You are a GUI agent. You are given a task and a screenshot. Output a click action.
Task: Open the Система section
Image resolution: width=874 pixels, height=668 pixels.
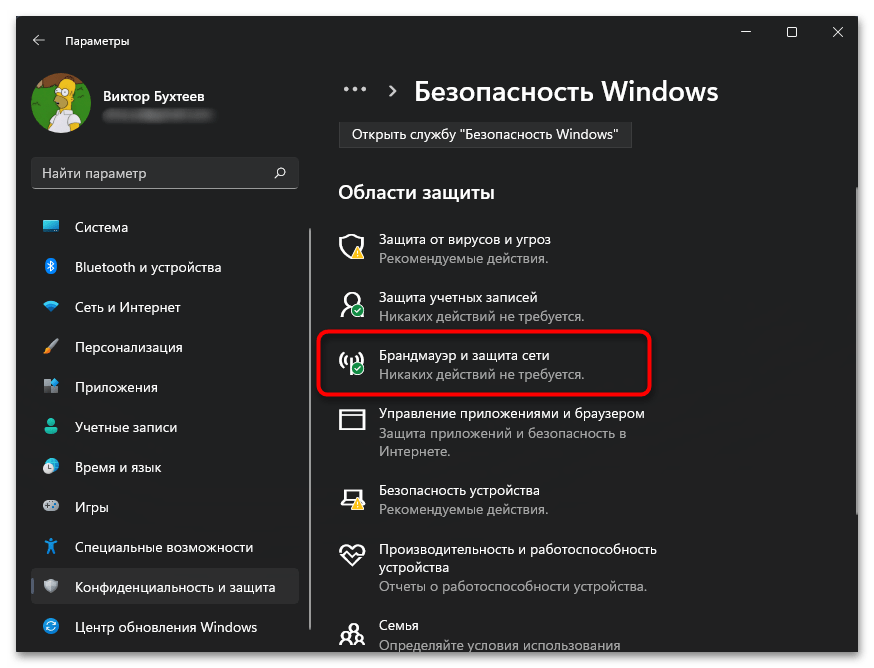(165, 227)
